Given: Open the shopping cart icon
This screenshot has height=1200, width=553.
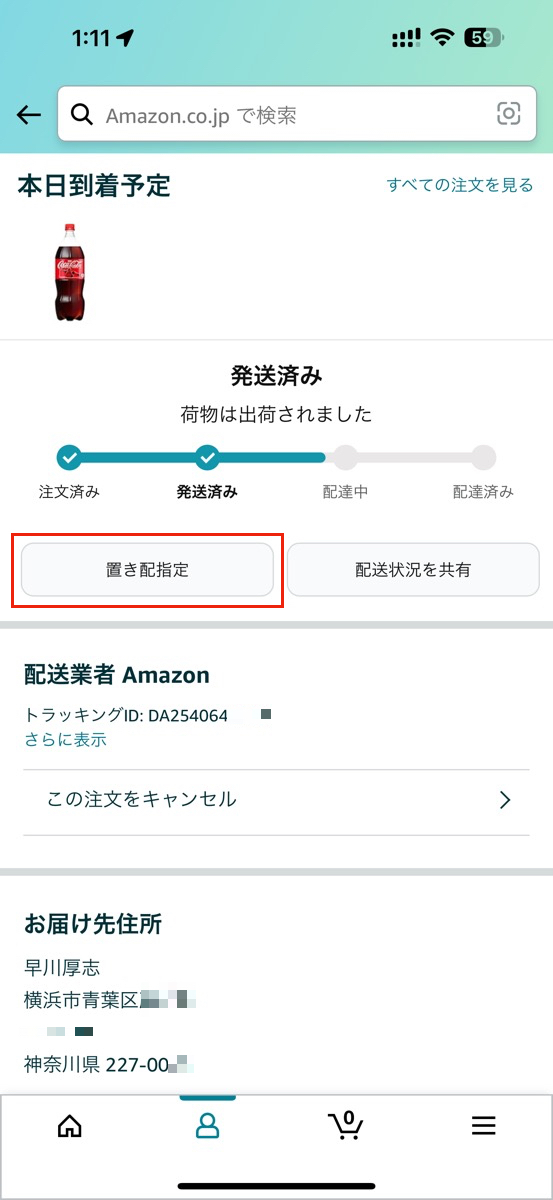Looking at the screenshot, I should (346, 1125).
